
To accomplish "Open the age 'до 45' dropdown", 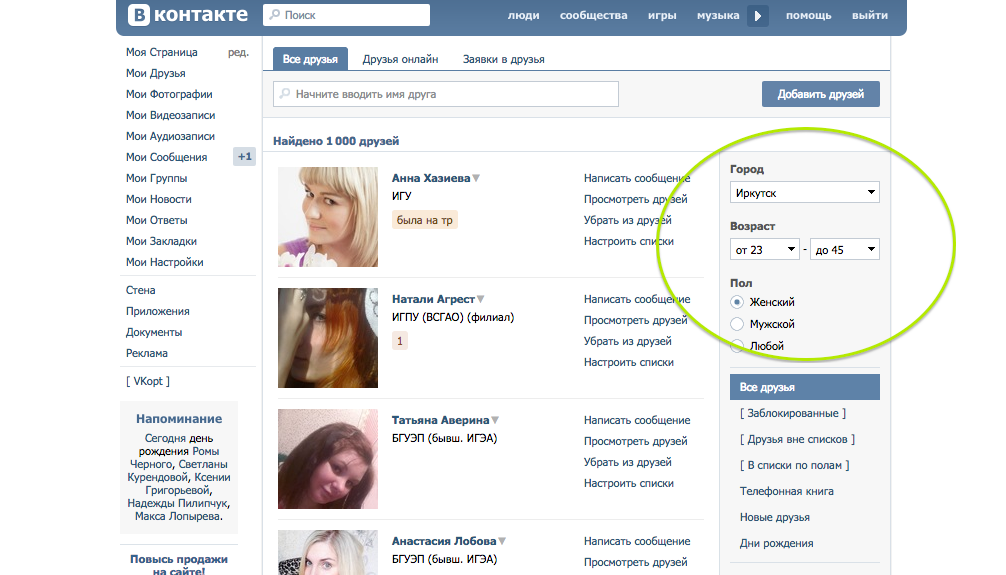I will [x=845, y=250].
